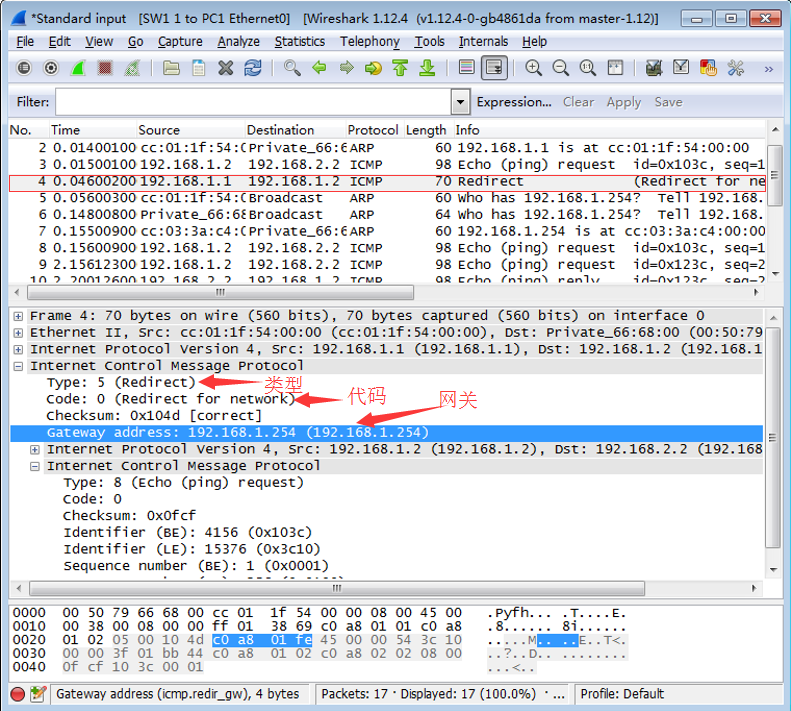Edit coloring rules icon
This screenshot has height=711, width=791.
point(708,68)
